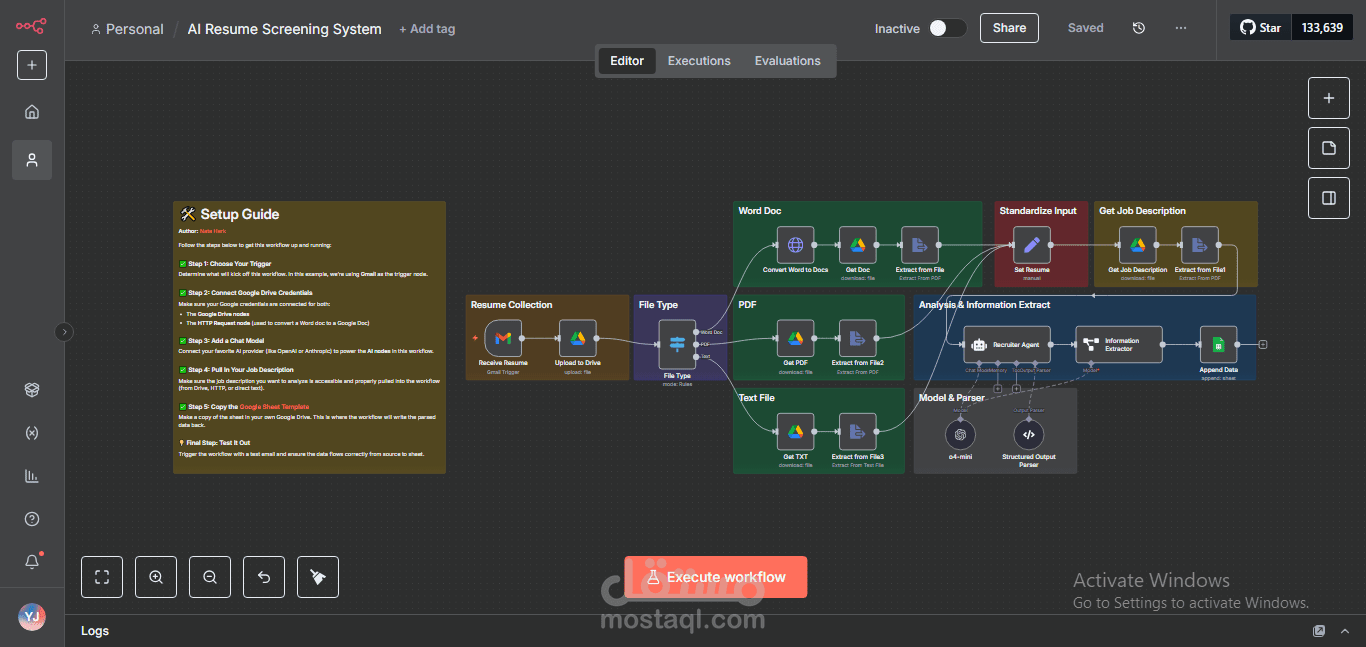The image size is (1366, 647).
Task: Select the Get Job Description Drive node
Action: click(1137, 245)
